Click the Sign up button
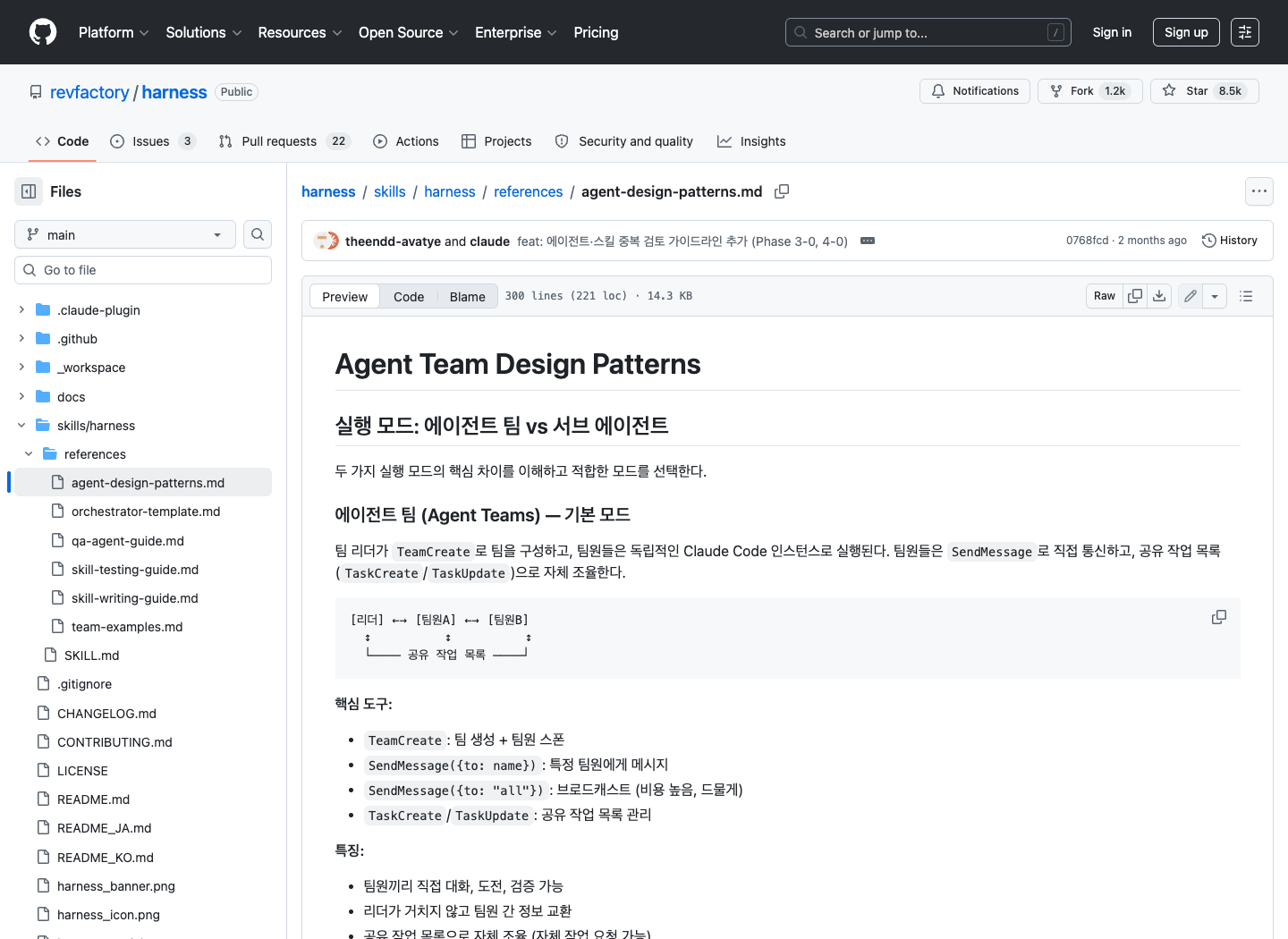 pos(1186,32)
